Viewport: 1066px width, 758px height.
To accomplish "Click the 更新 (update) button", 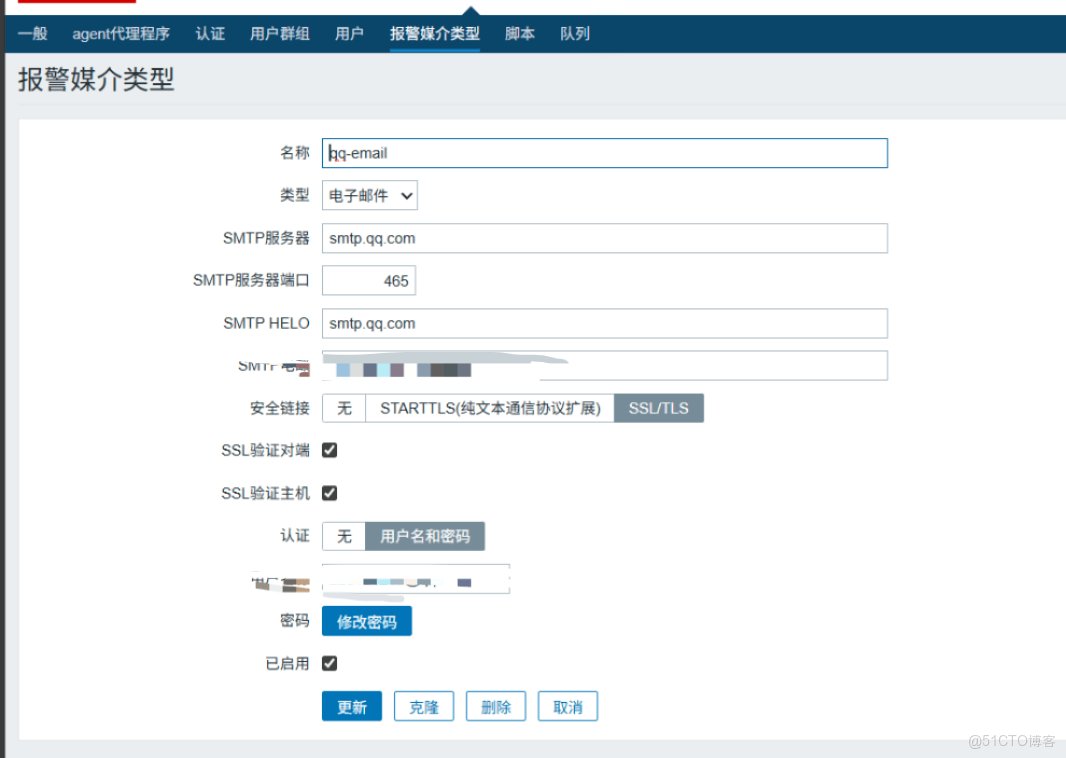I will coord(352,705).
